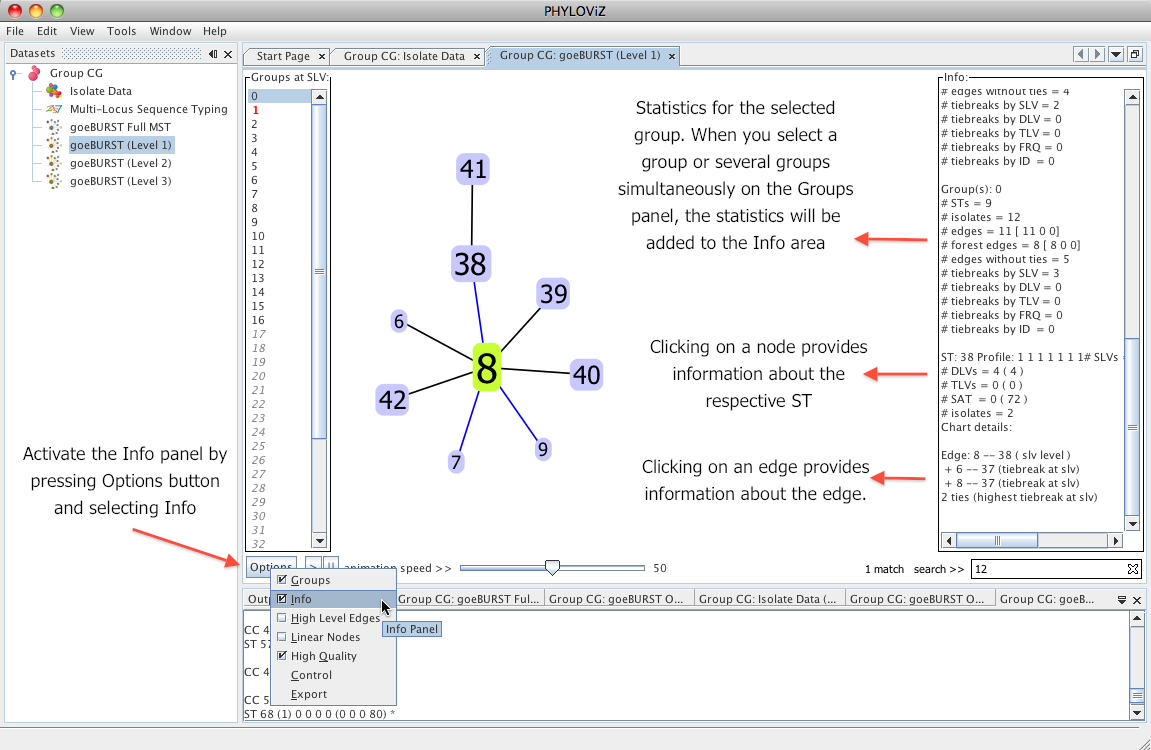1151x750 pixels.
Task: Clear the search field
Action: (1133, 569)
